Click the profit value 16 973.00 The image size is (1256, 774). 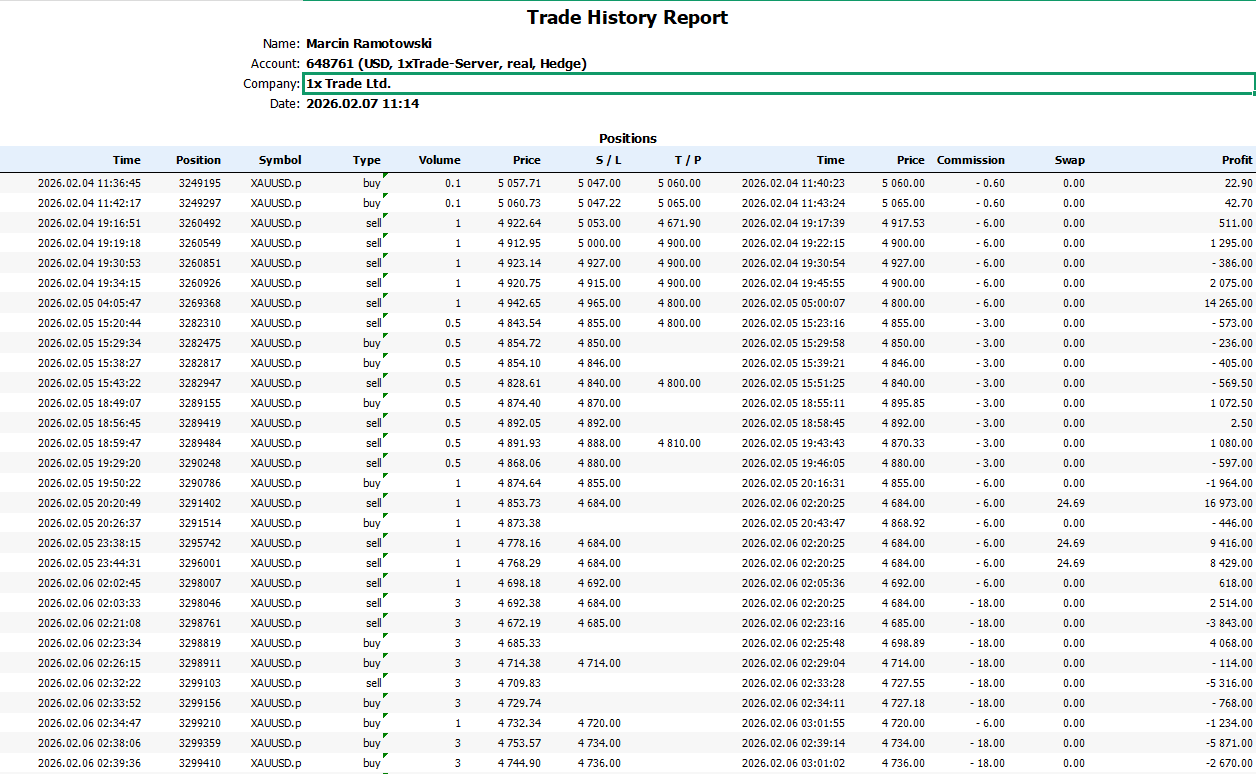click(x=1228, y=504)
